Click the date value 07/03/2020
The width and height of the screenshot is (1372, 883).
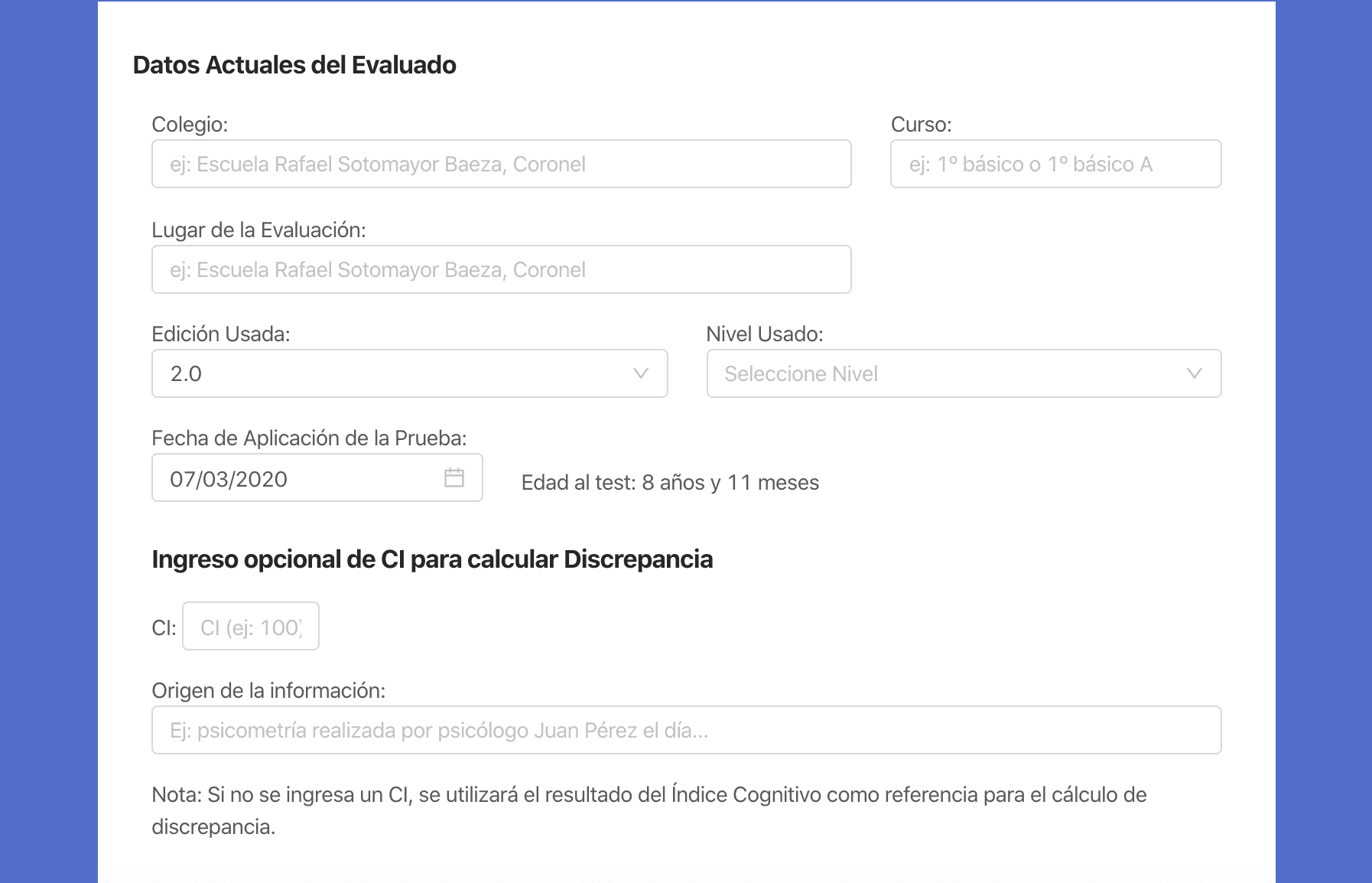pos(229,479)
